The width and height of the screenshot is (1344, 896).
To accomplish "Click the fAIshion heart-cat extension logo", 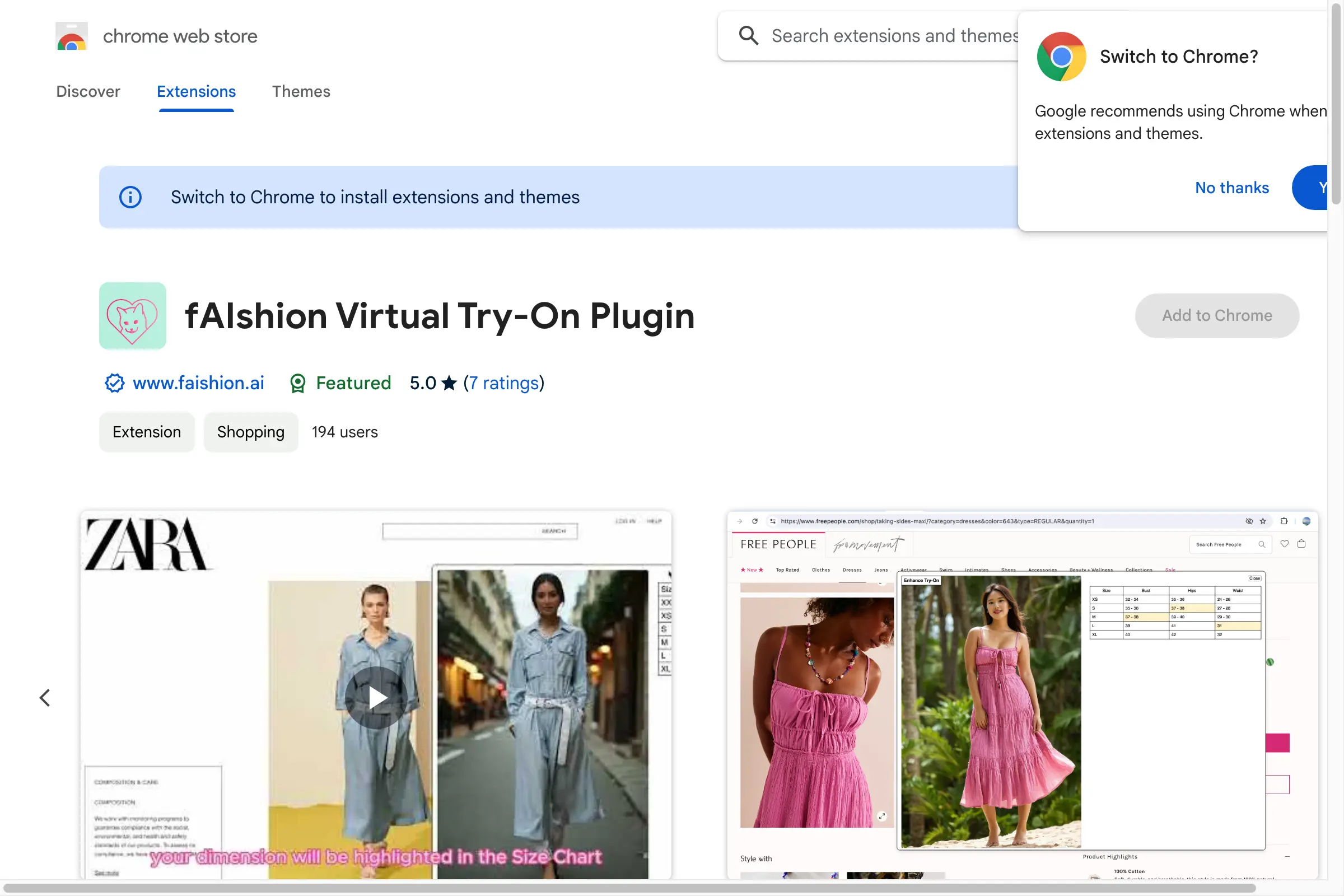I will [132, 316].
